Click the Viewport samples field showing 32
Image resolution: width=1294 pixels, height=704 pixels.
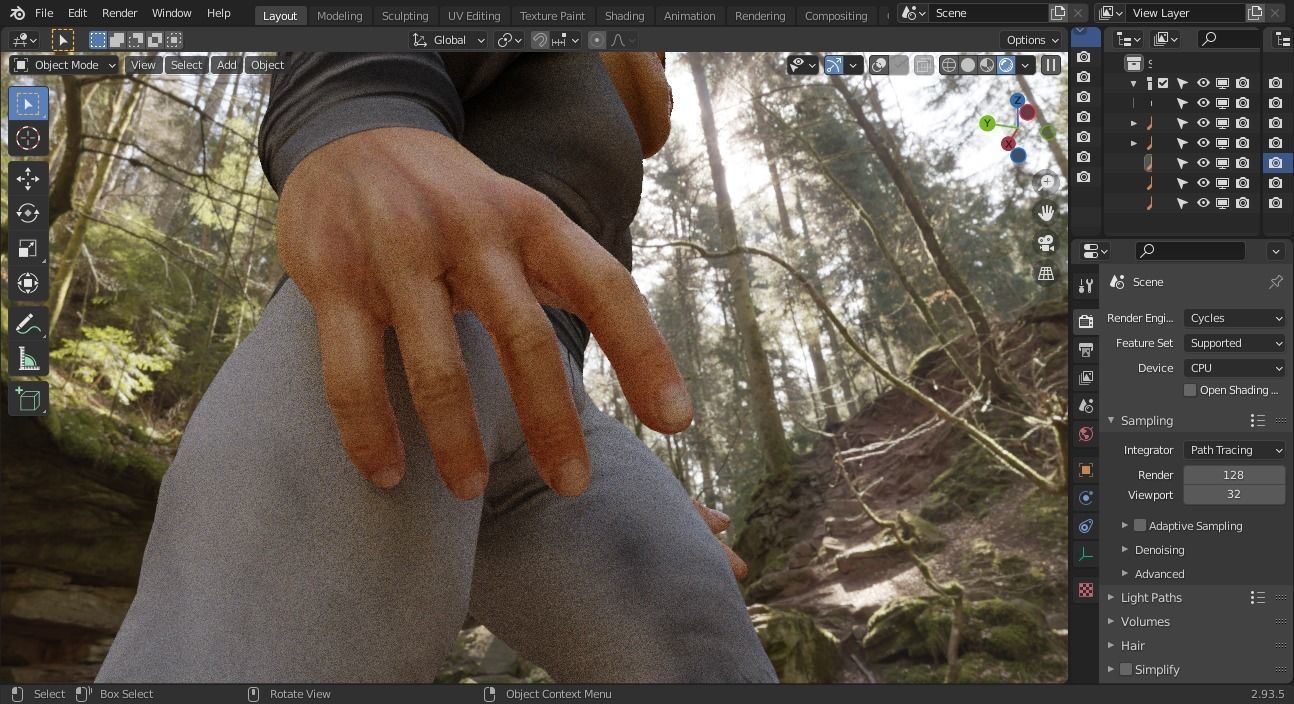(1234, 495)
